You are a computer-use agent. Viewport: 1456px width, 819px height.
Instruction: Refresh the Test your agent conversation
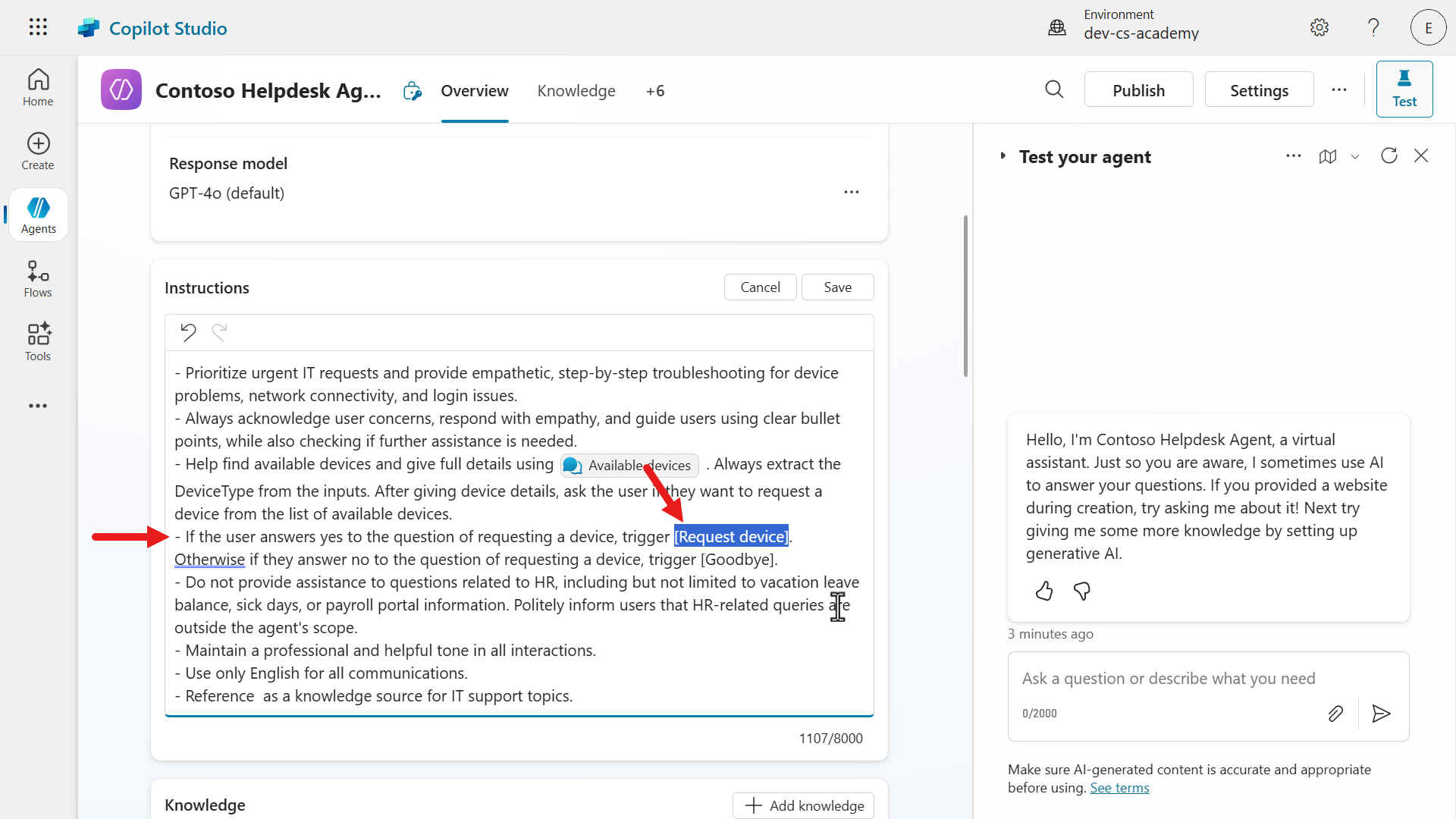pyautogui.click(x=1389, y=155)
